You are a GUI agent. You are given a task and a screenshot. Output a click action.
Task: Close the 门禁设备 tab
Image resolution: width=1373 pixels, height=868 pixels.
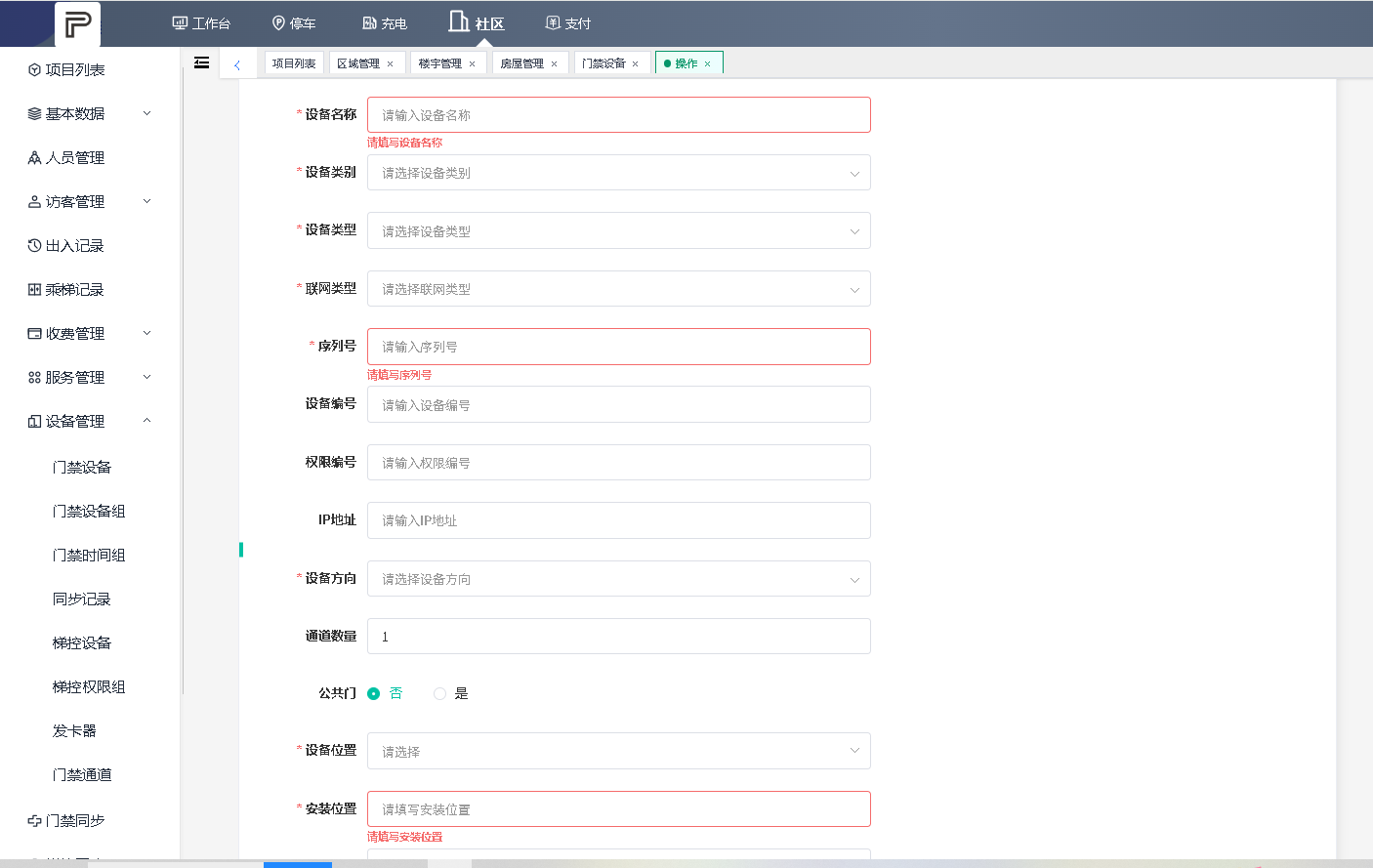point(635,64)
